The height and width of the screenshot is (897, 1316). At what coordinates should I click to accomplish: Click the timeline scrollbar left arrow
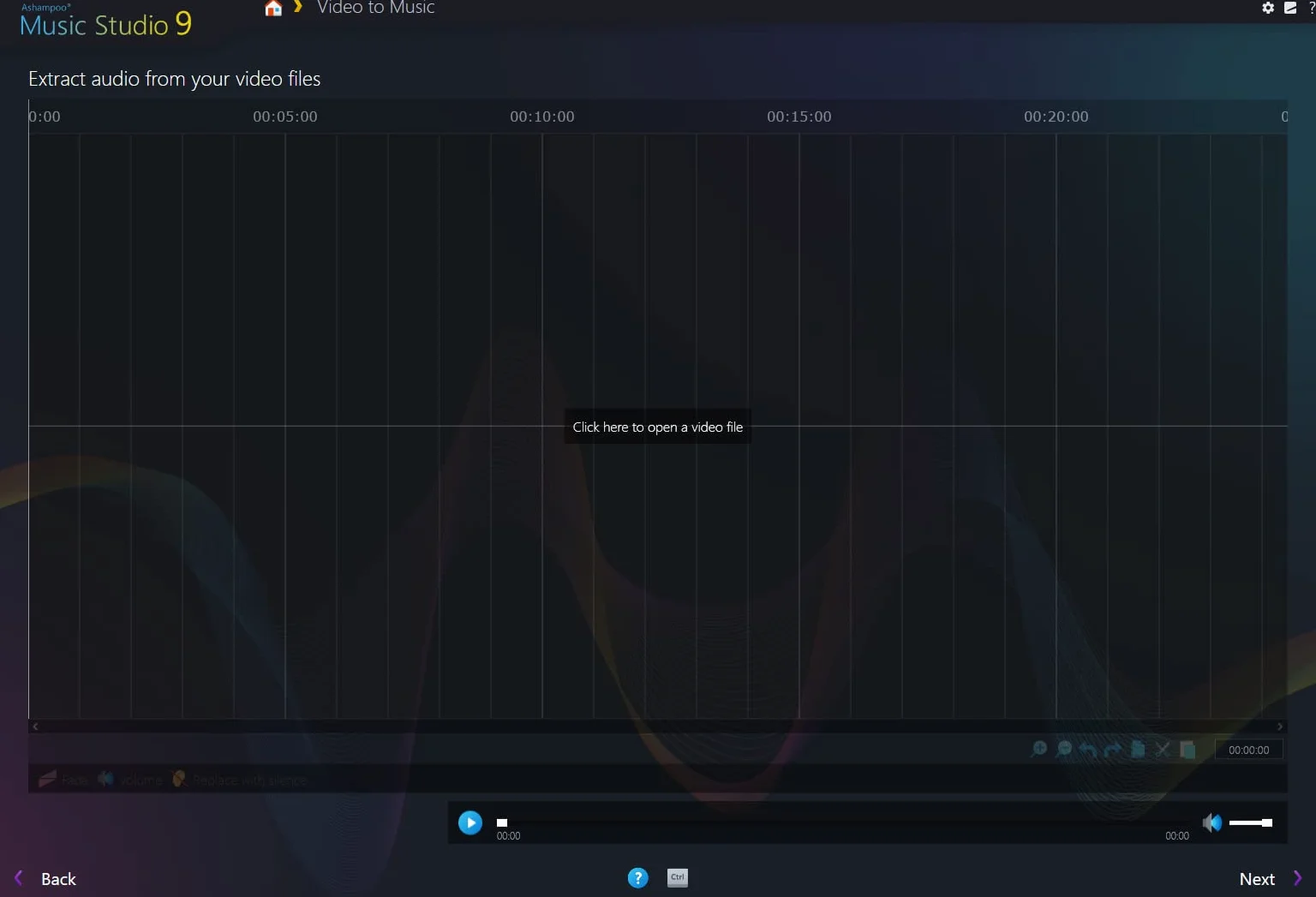[x=35, y=727]
